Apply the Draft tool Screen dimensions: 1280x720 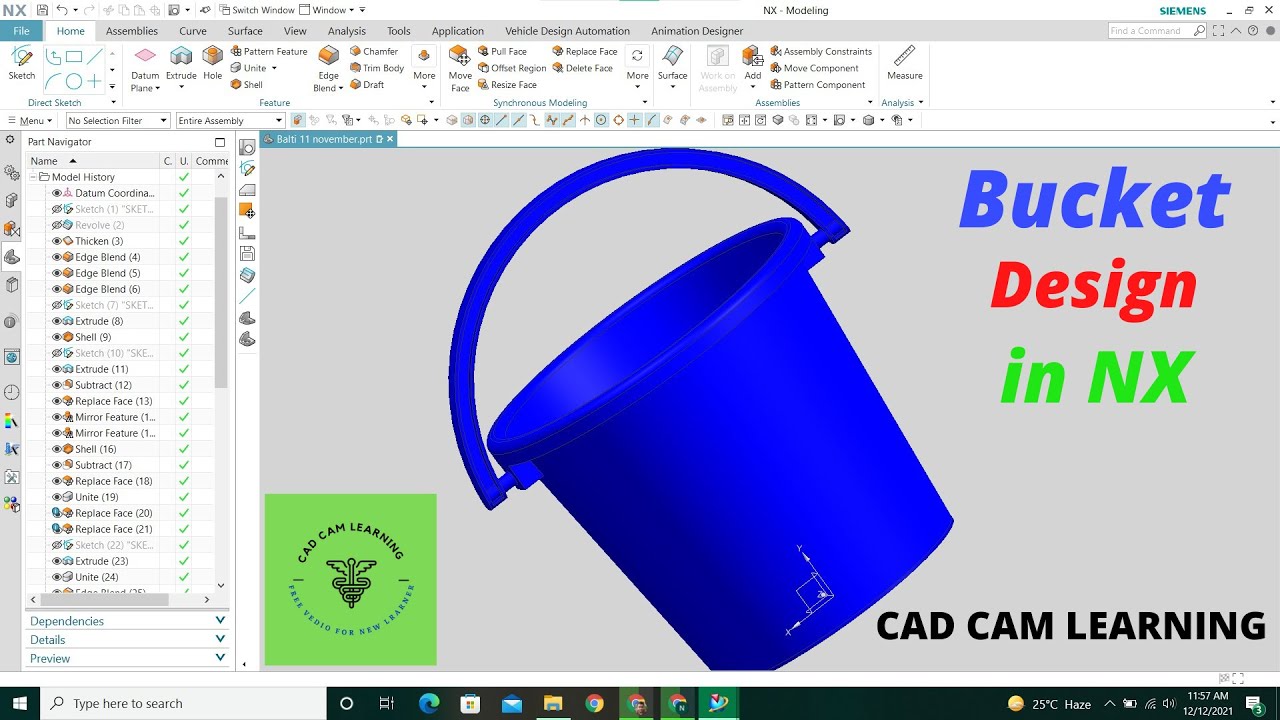(x=367, y=85)
